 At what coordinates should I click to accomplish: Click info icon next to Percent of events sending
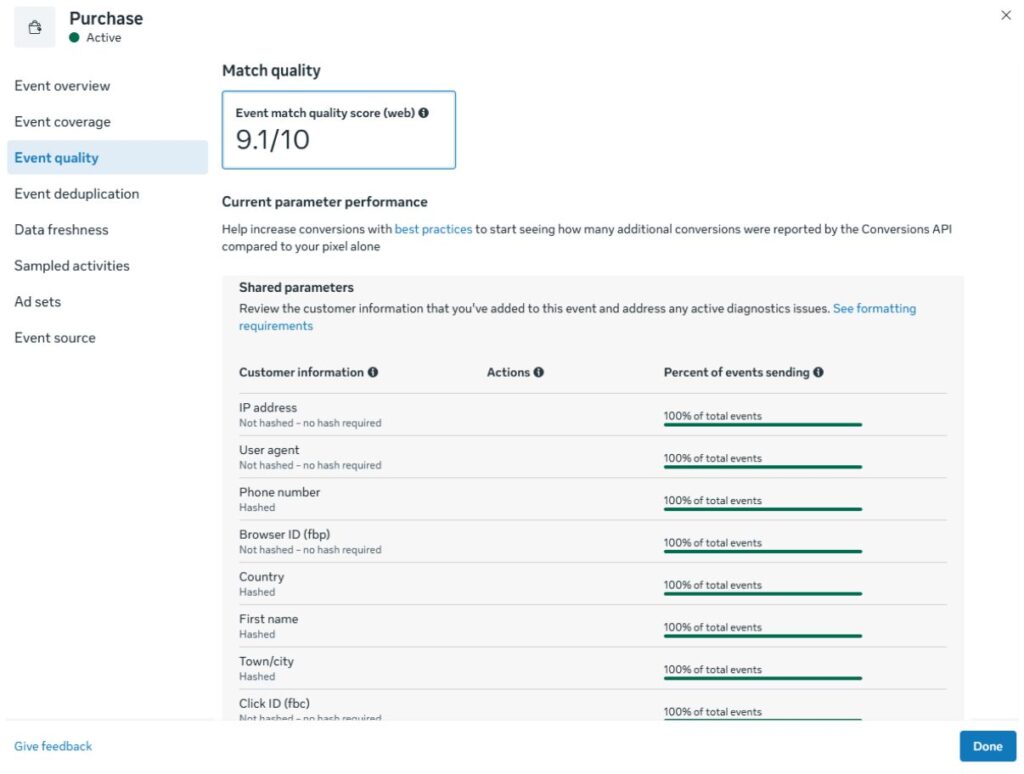pyautogui.click(x=818, y=372)
